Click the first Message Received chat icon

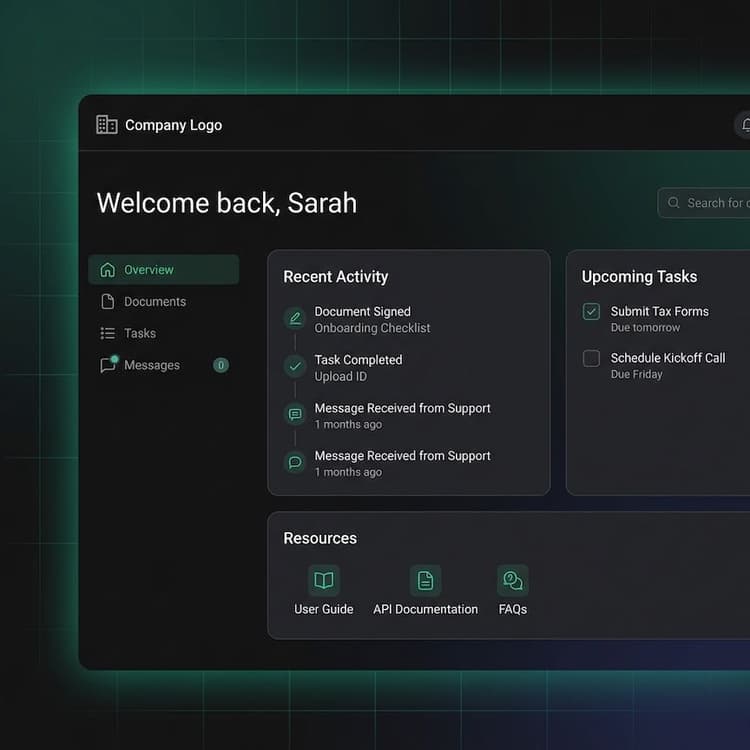(294, 414)
